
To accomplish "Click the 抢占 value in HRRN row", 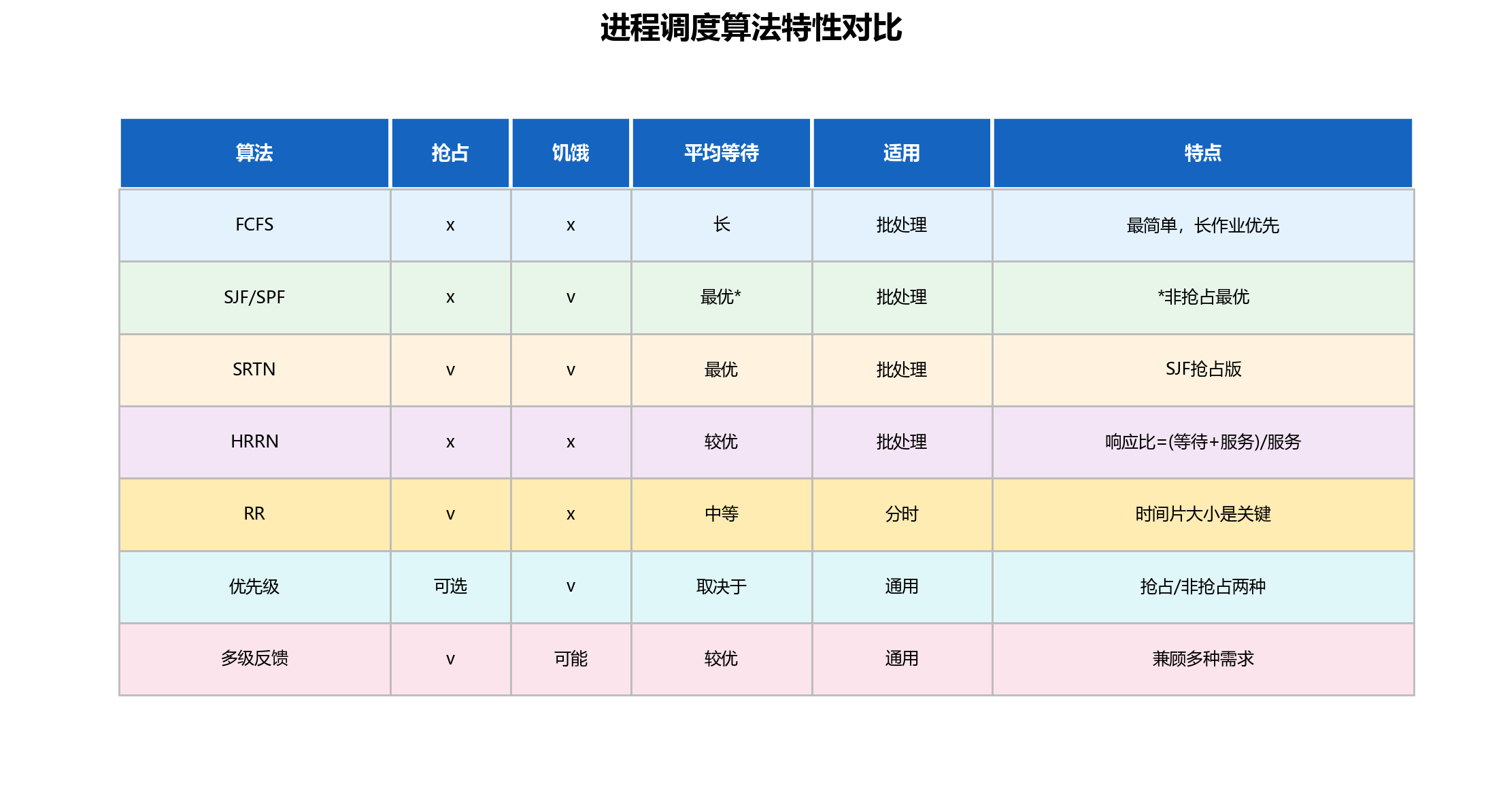I will click(x=450, y=442).
